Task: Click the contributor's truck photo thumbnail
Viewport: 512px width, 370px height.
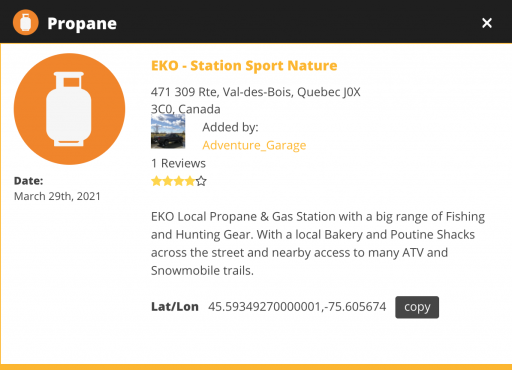Action: point(168,131)
